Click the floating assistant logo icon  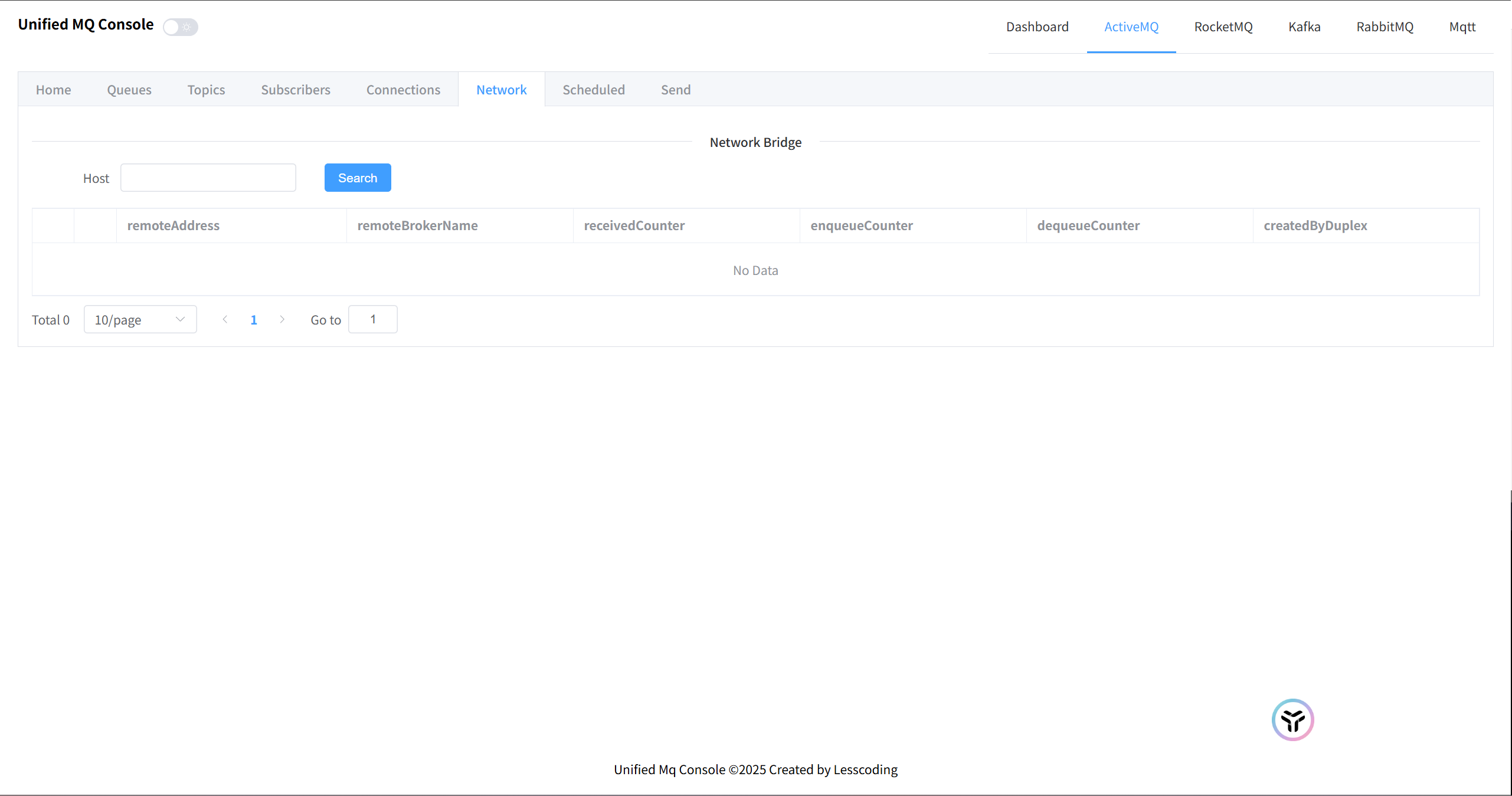coord(1292,720)
